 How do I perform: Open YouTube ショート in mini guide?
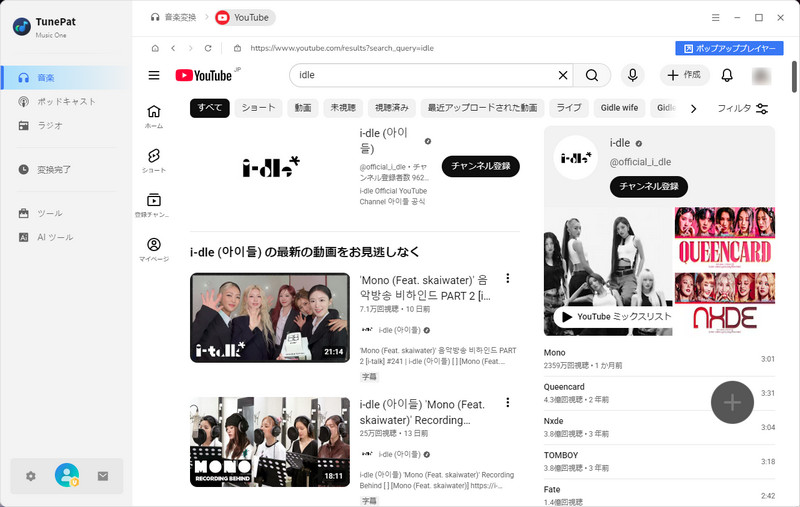point(154,161)
